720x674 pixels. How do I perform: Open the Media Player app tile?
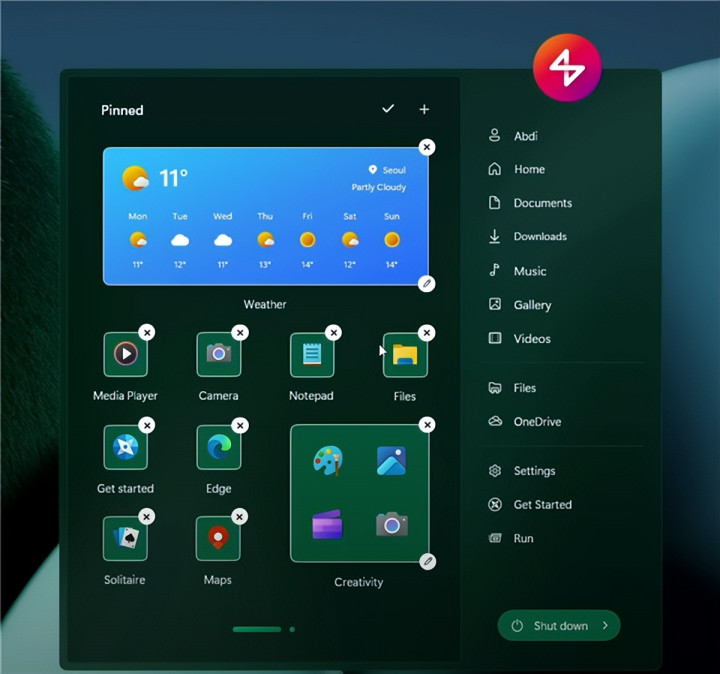click(x=125, y=354)
